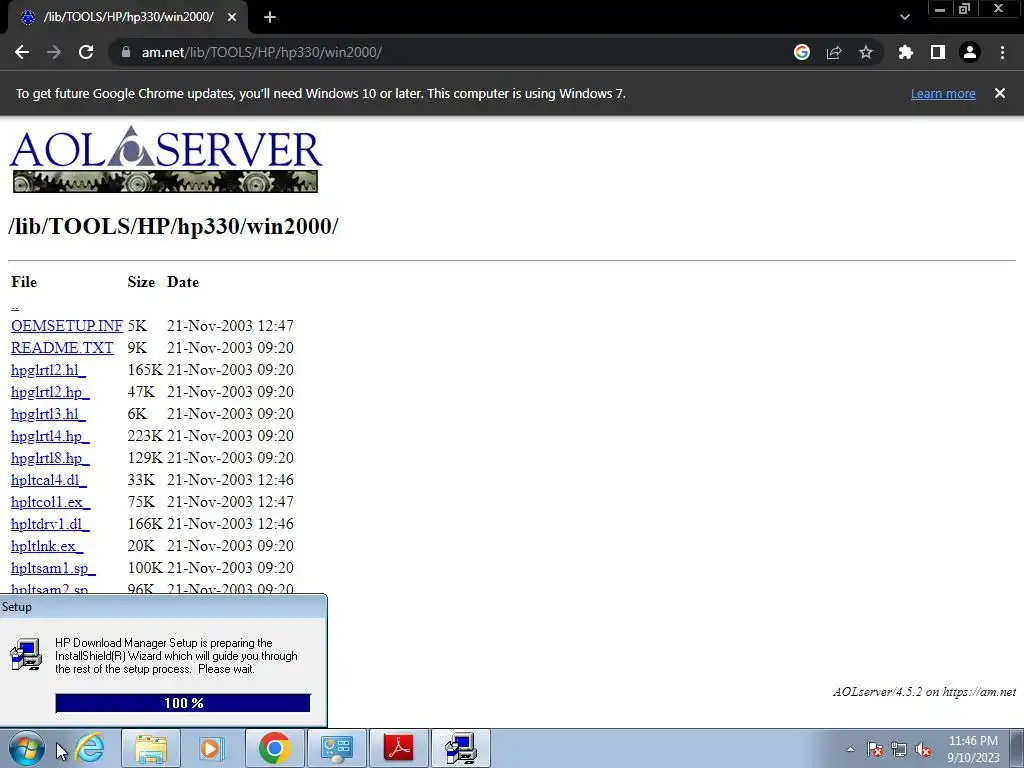Download the hpltlnk.ex_ file

click(47, 546)
